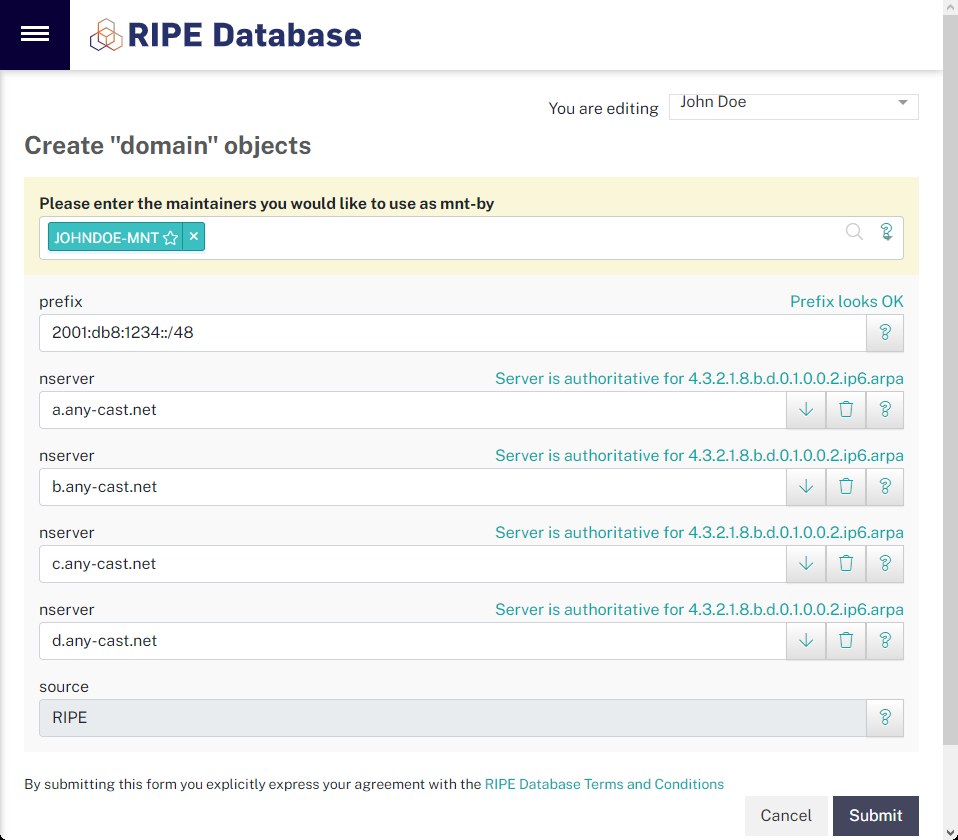Open RIPE Database Terms and Conditions link
This screenshot has width=958, height=840.
click(x=604, y=784)
